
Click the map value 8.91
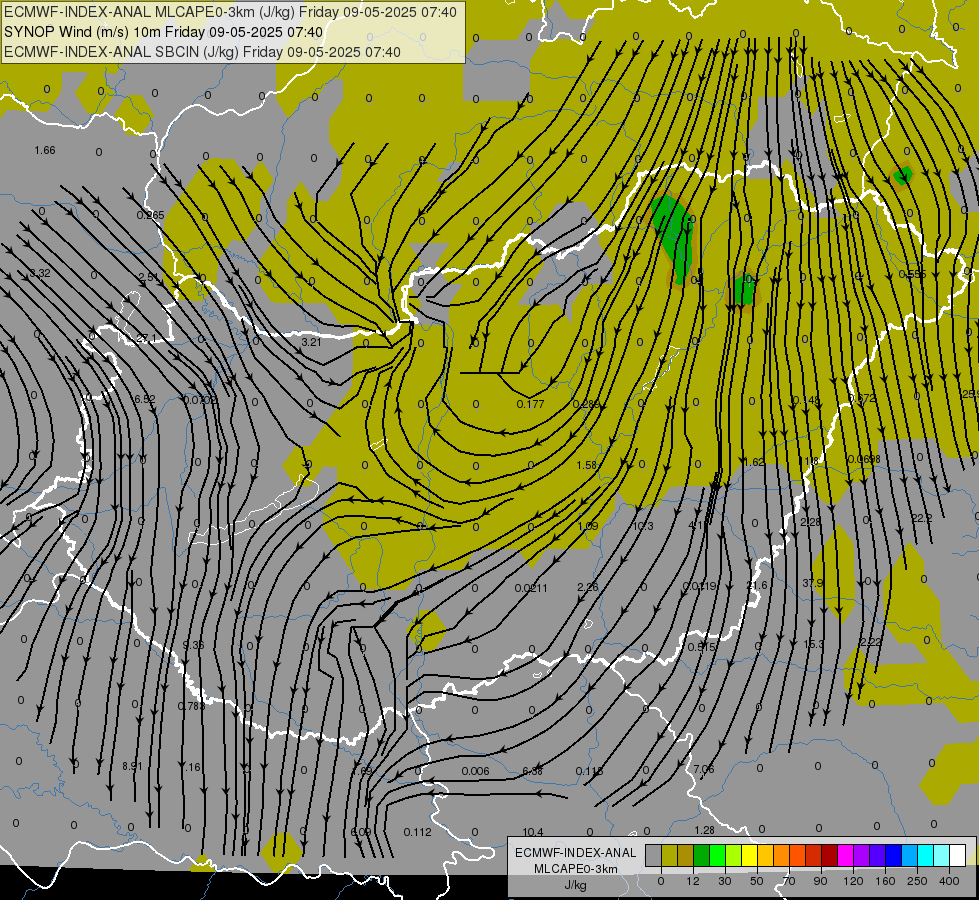[132, 766]
